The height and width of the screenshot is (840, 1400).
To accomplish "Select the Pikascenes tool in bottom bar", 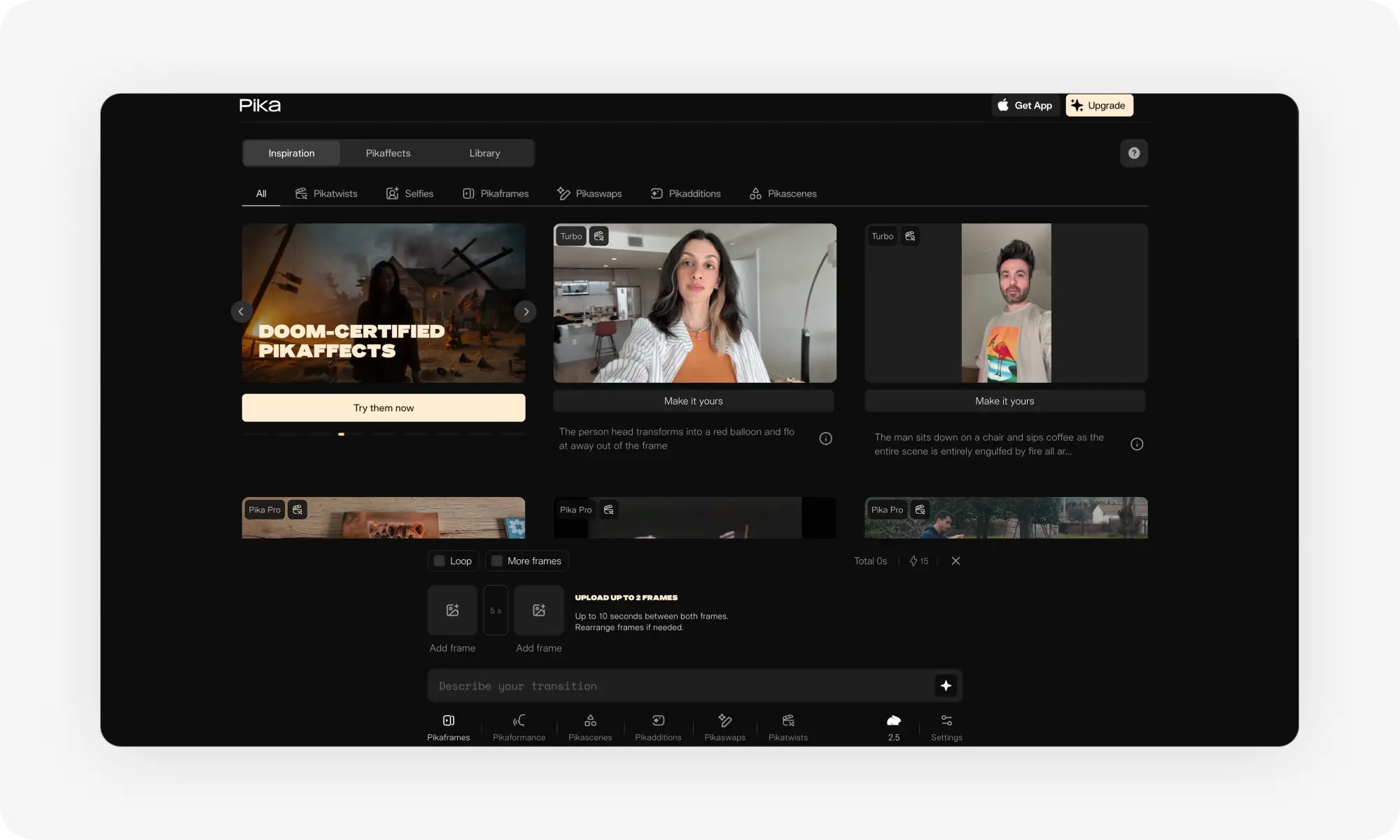I will pyautogui.click(x=590, y=727).
